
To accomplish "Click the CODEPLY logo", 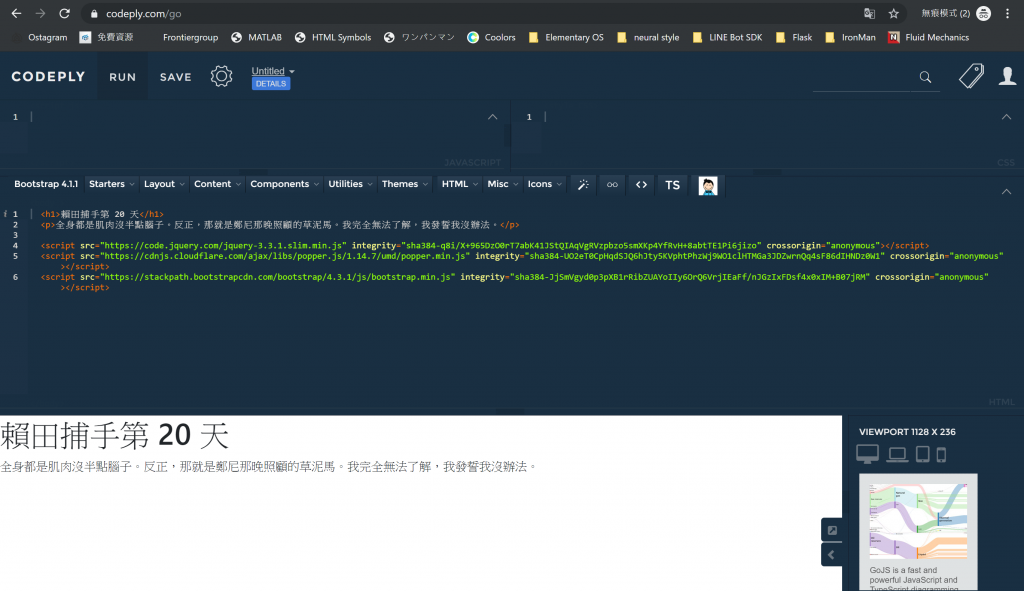I will [x=48, y=76].
